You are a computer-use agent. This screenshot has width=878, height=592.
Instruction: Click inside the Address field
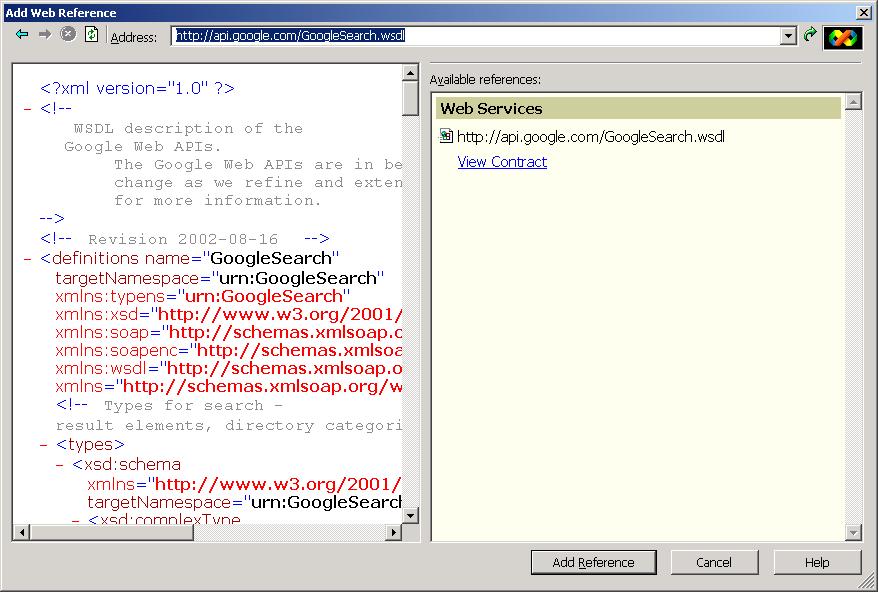point(476,36)
